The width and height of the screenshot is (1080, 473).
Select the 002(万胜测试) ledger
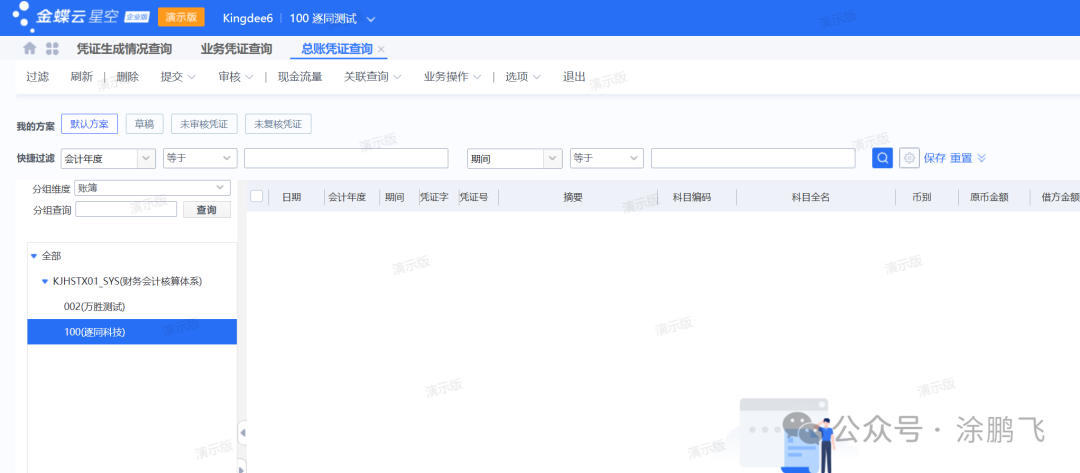(x=94, y=306)
